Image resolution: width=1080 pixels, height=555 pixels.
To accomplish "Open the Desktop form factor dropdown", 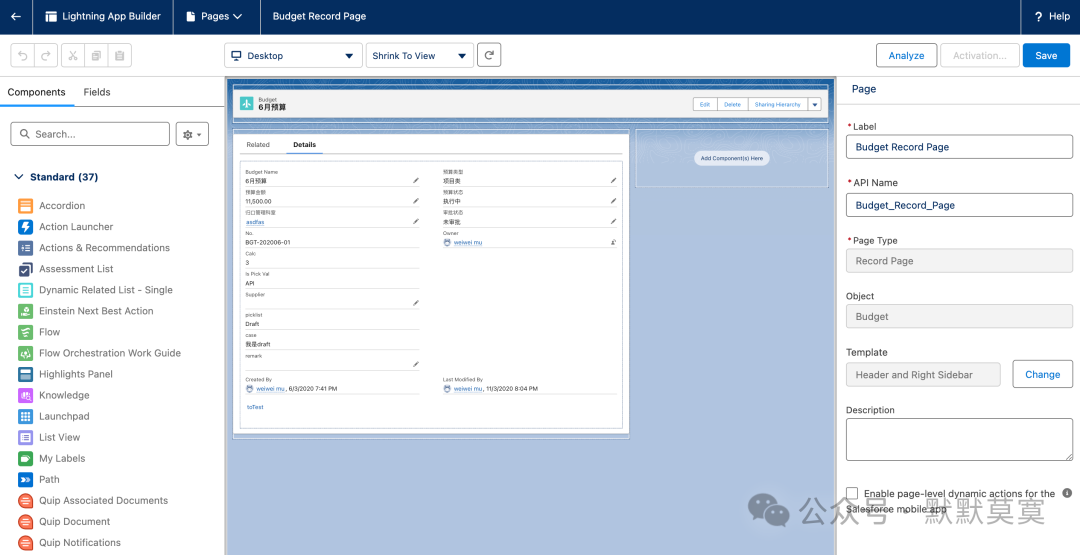I will 292,56.
